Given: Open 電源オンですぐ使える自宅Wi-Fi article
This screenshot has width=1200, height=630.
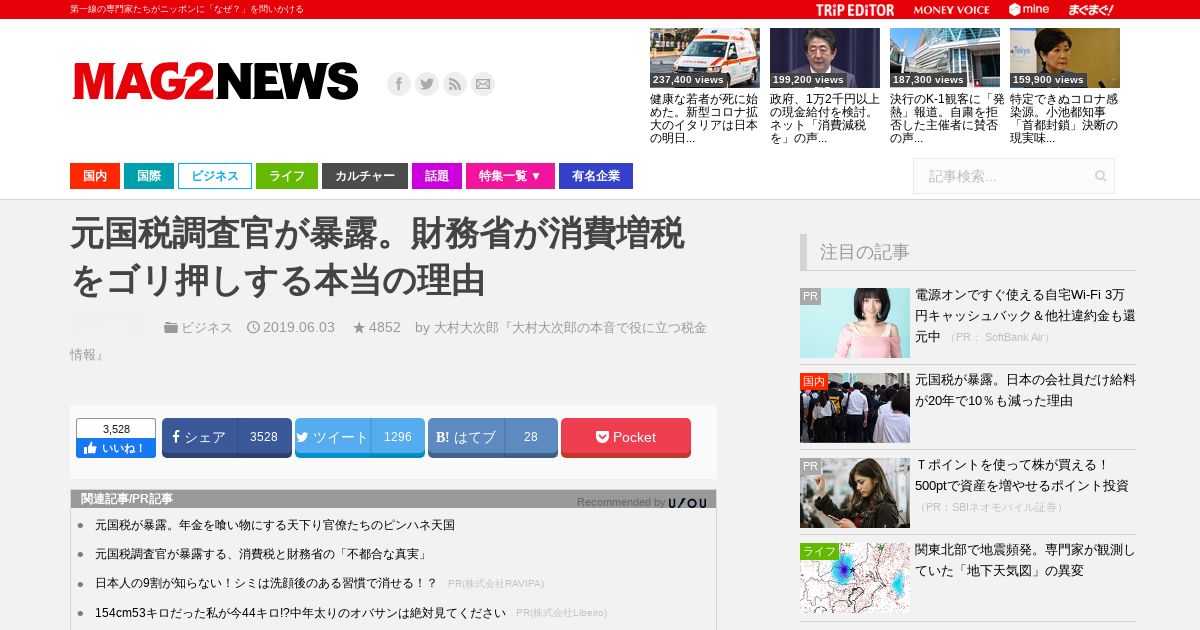Looking at the screenshot, I should tap(1025, 316).
